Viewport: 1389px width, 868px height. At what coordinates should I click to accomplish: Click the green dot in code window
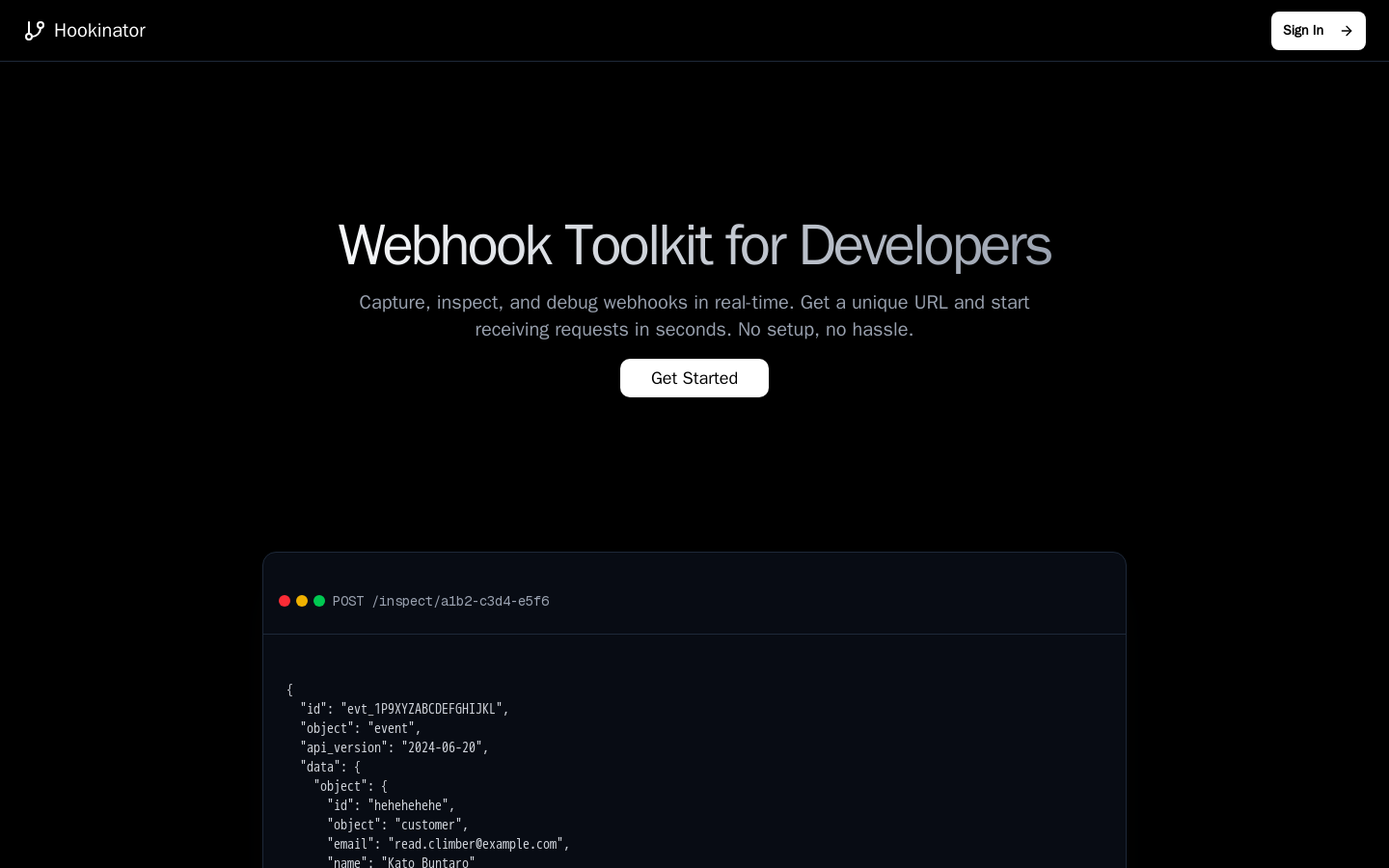(x=319, y=601)
